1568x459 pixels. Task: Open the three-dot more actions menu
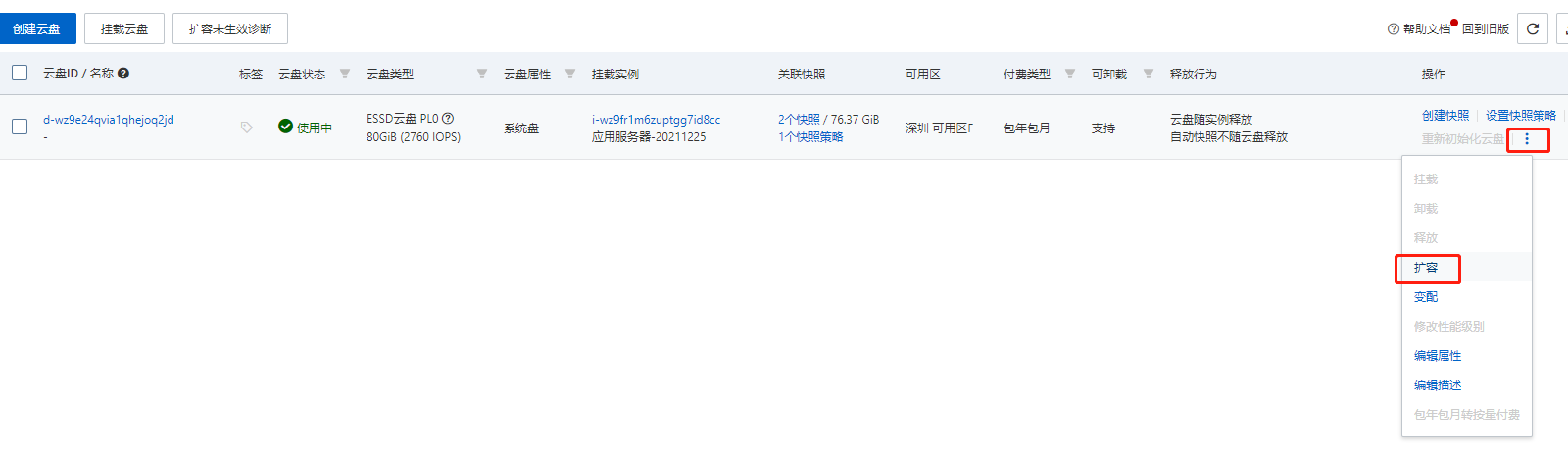(x=1527, y=139)
